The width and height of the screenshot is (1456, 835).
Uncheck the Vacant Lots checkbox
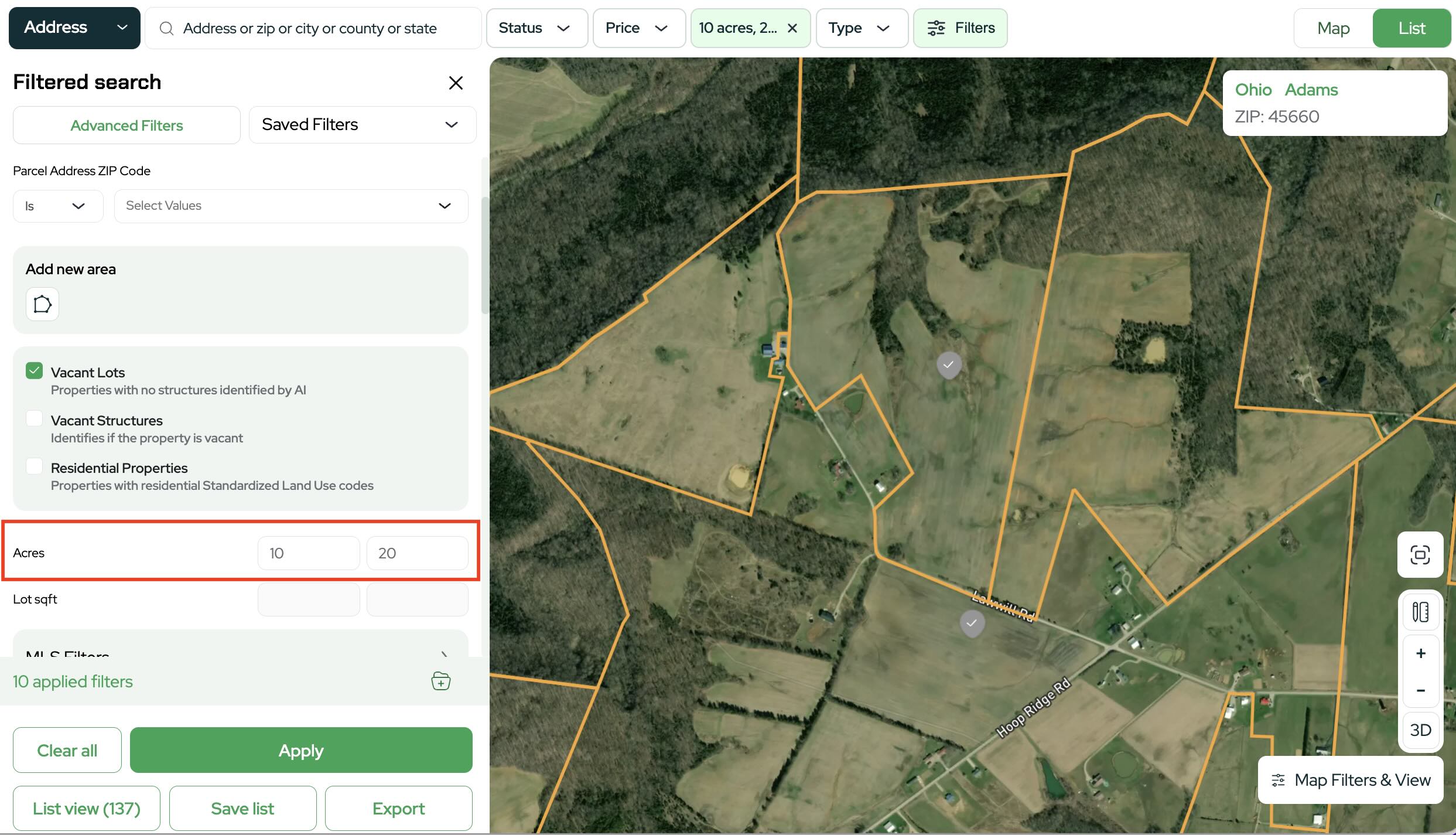(35, 371)
